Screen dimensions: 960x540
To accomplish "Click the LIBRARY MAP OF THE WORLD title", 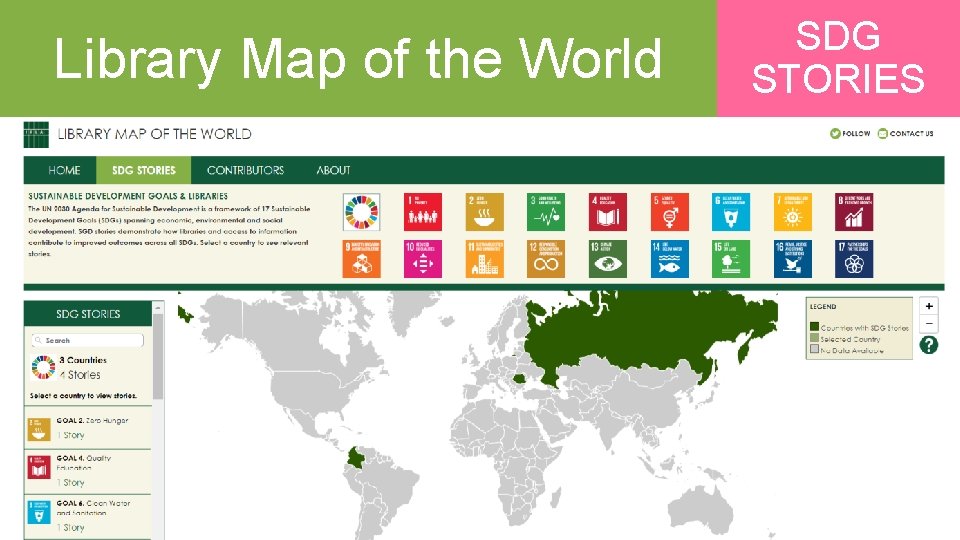I will click(x=154, y=134).
